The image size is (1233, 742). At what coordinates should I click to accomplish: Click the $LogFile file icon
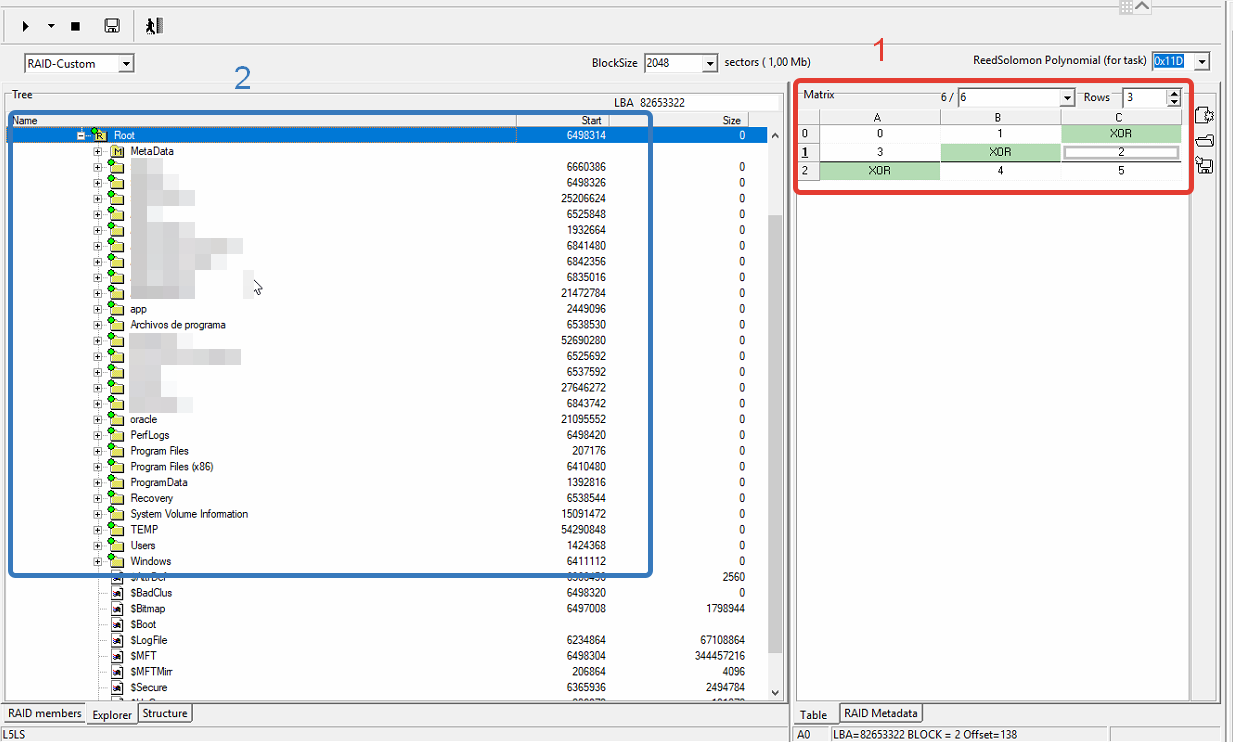(x=117, y=640)
